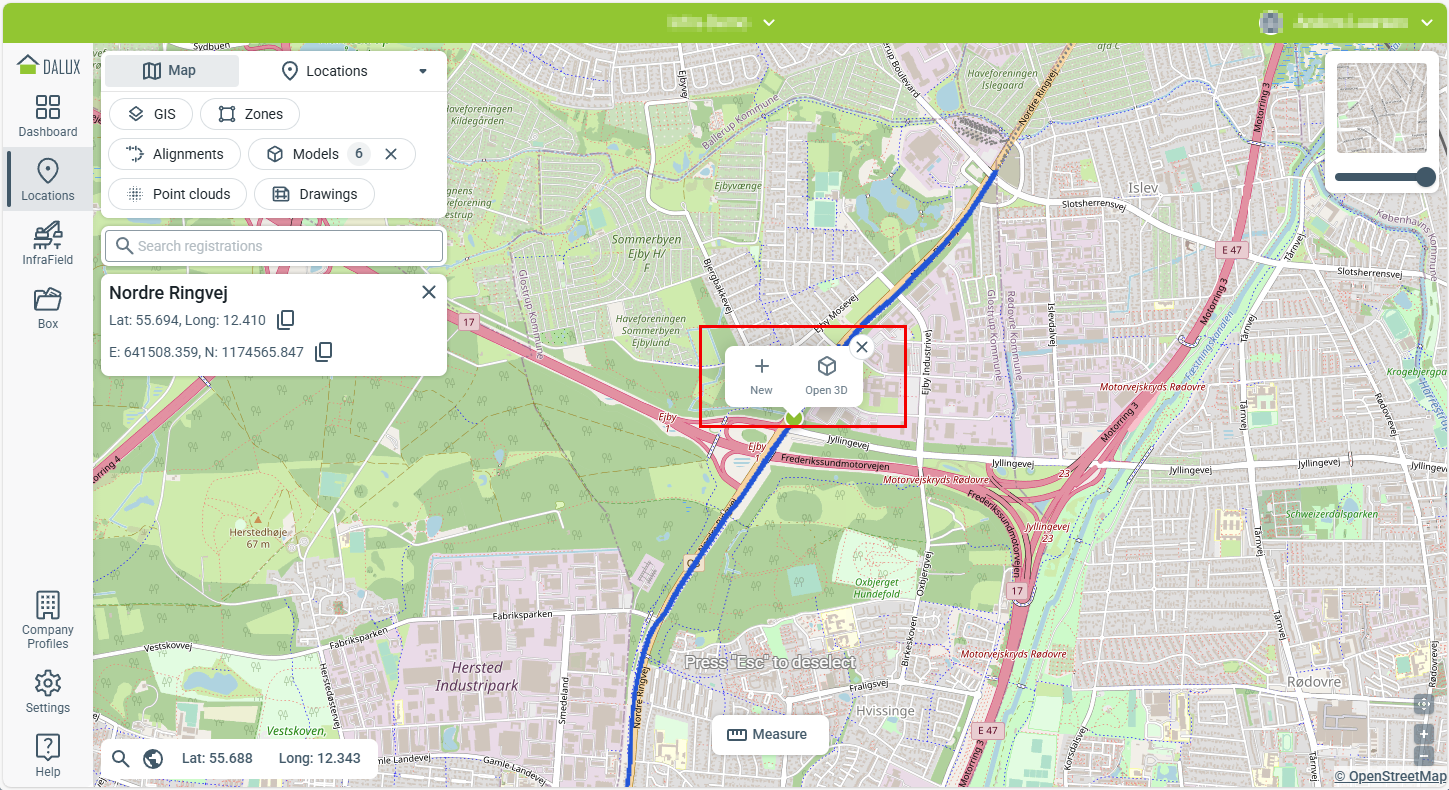Open the Box file storage
Image resolution: width=1449 pixels, height=790 pixels.
pos(47,308)
